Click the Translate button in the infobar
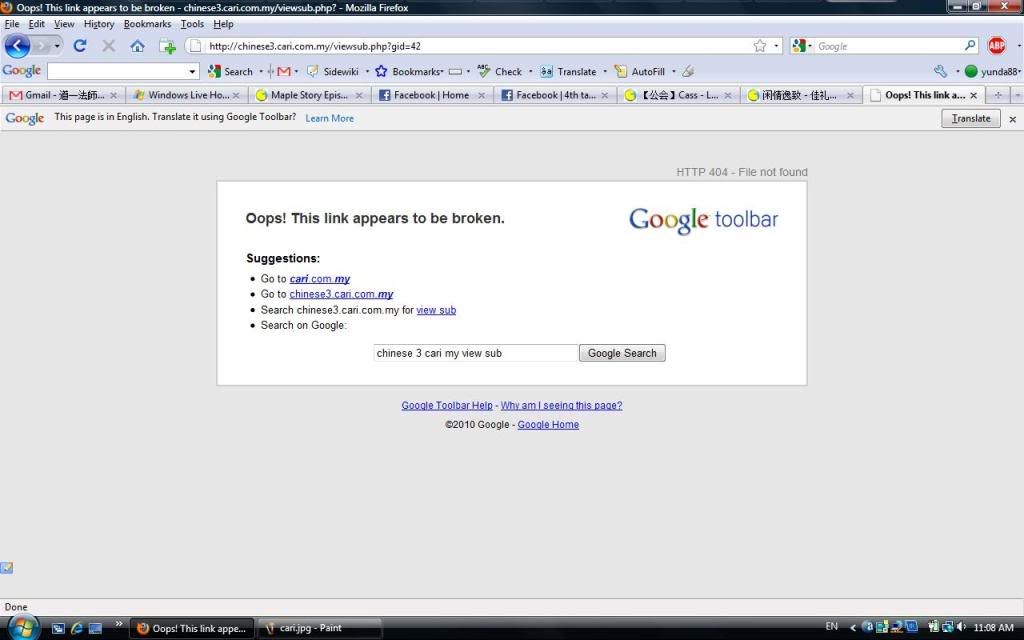Viewport: 1024px width, 640px height. 970,118
